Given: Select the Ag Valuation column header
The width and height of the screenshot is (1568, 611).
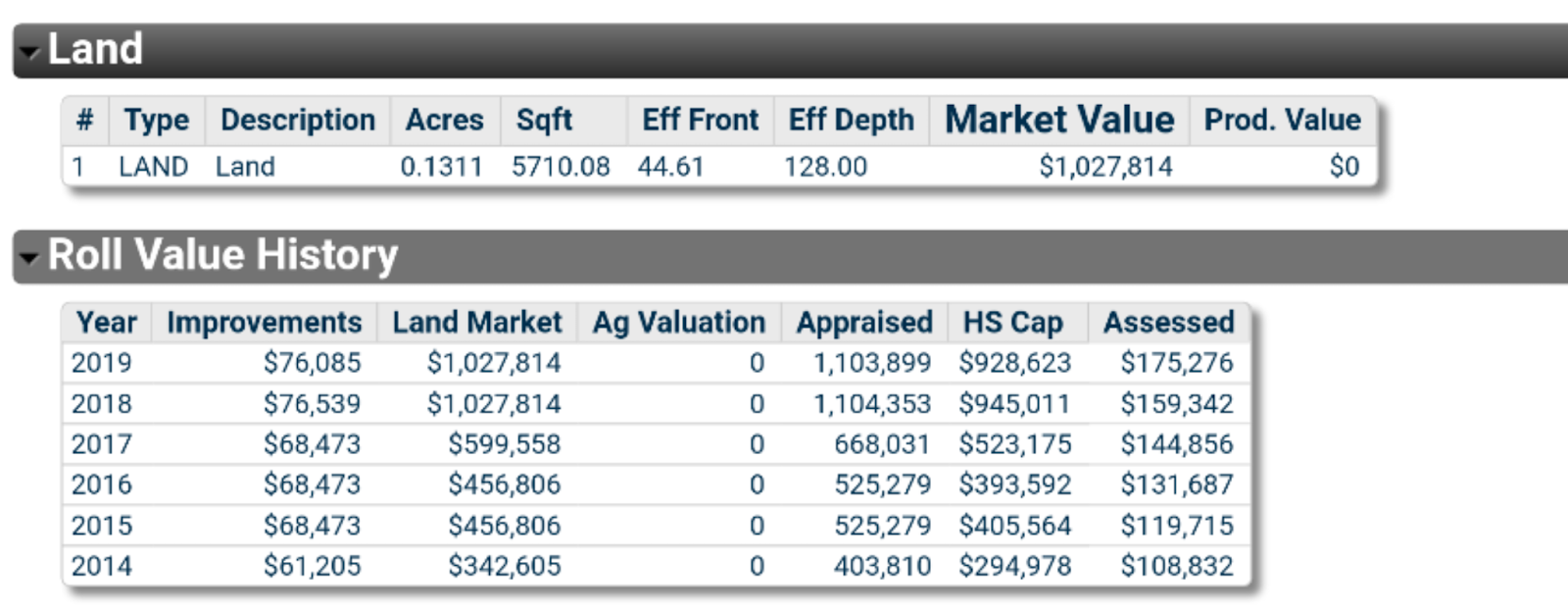Looking at the screenshot, I should tap(679, 323).
